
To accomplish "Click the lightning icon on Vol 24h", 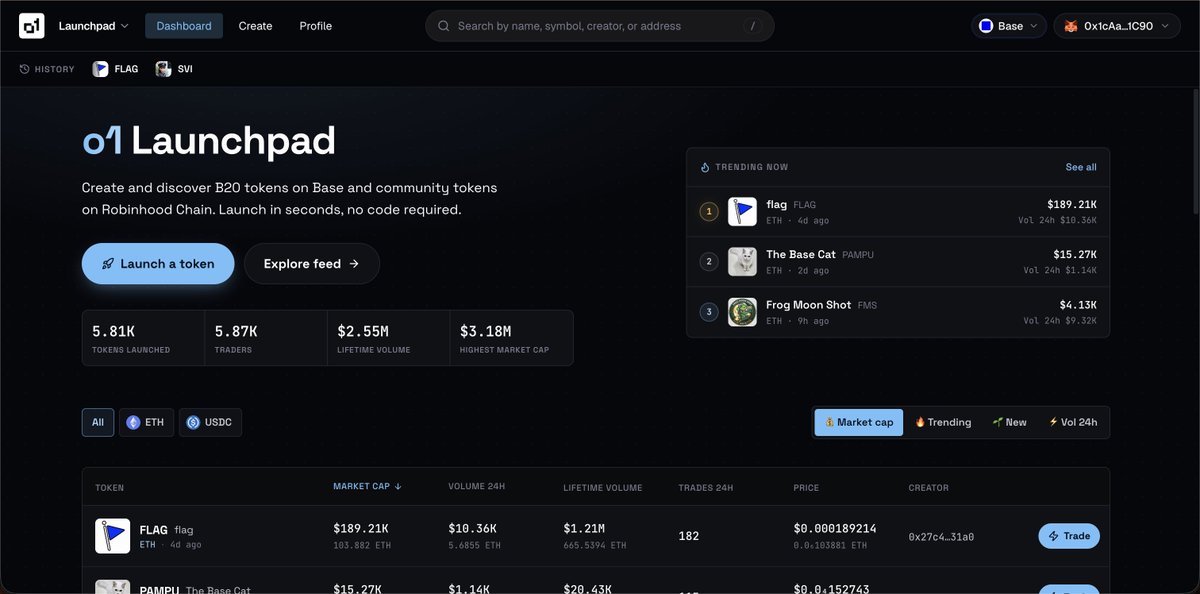I will coord(1053,422).
